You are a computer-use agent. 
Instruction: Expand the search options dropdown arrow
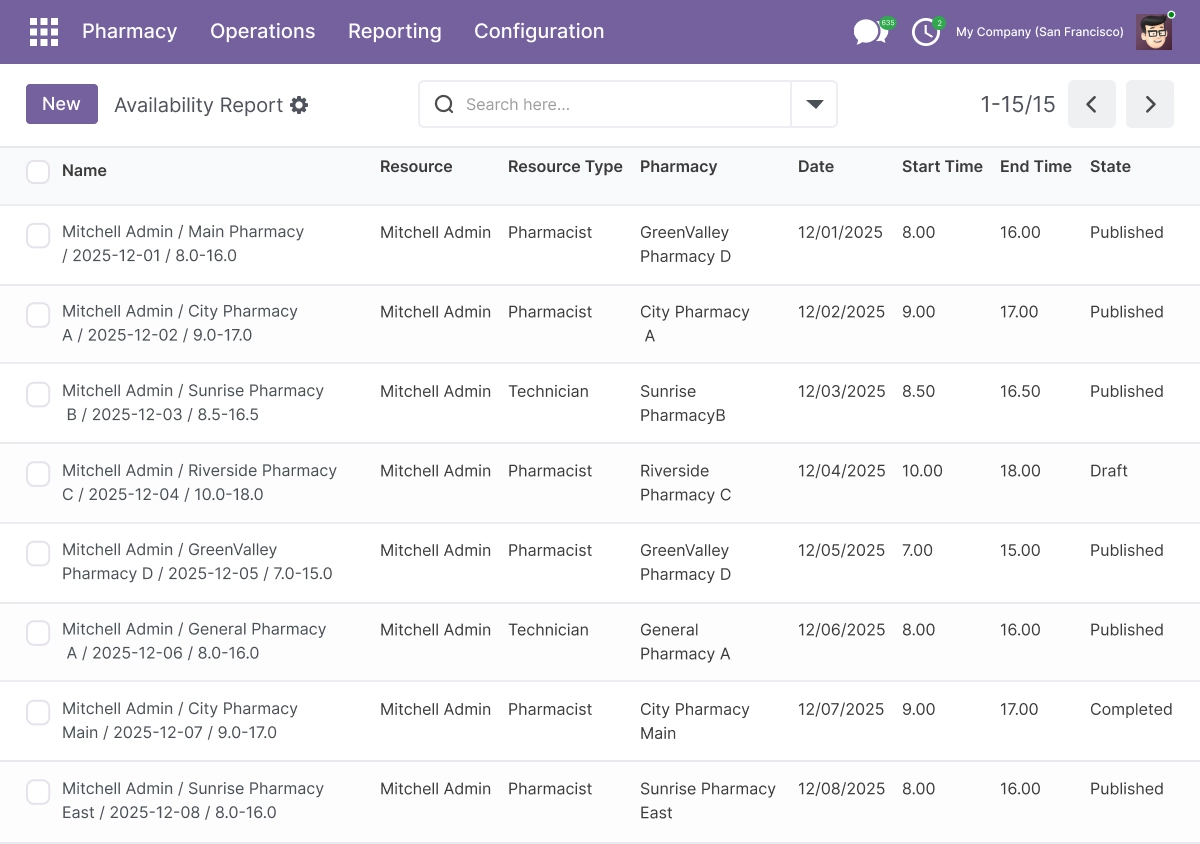pos(814,104)
